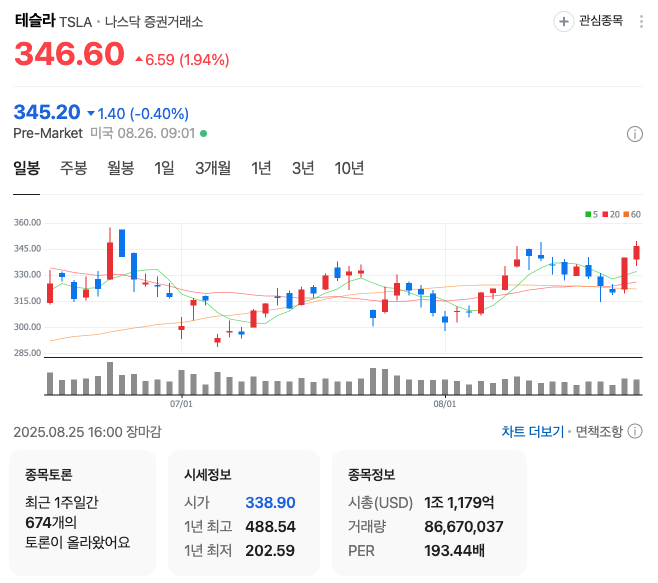The height and width of the screenshot is (583, 658).
Task: Click the 674개의 discussion count text
Action: [51, 523]
